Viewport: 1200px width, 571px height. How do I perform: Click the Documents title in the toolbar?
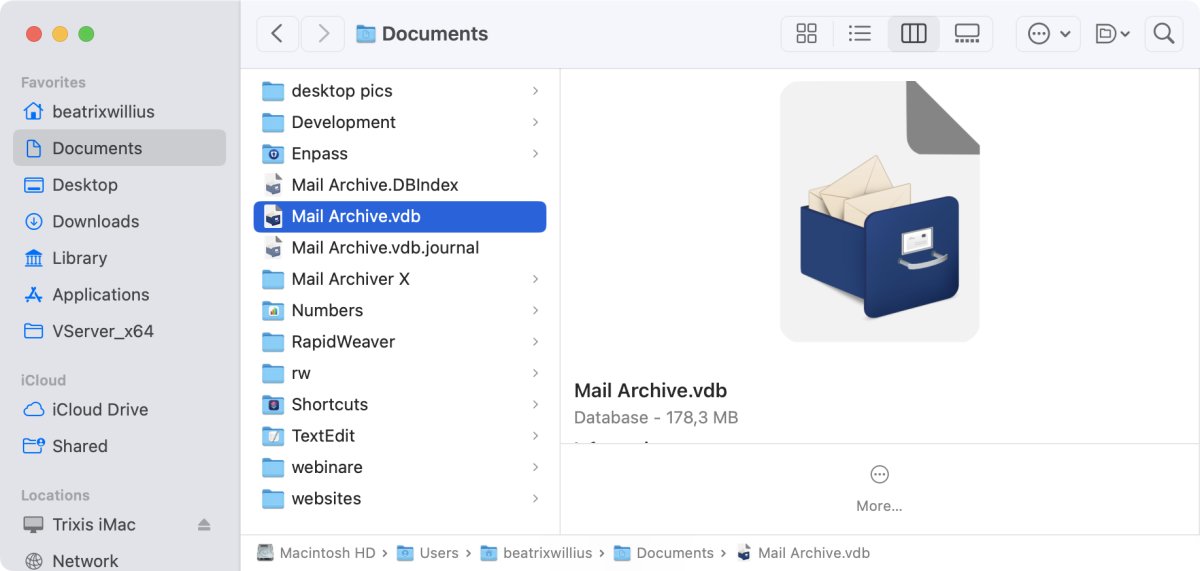pyautogui.click(x=435, y=34)
